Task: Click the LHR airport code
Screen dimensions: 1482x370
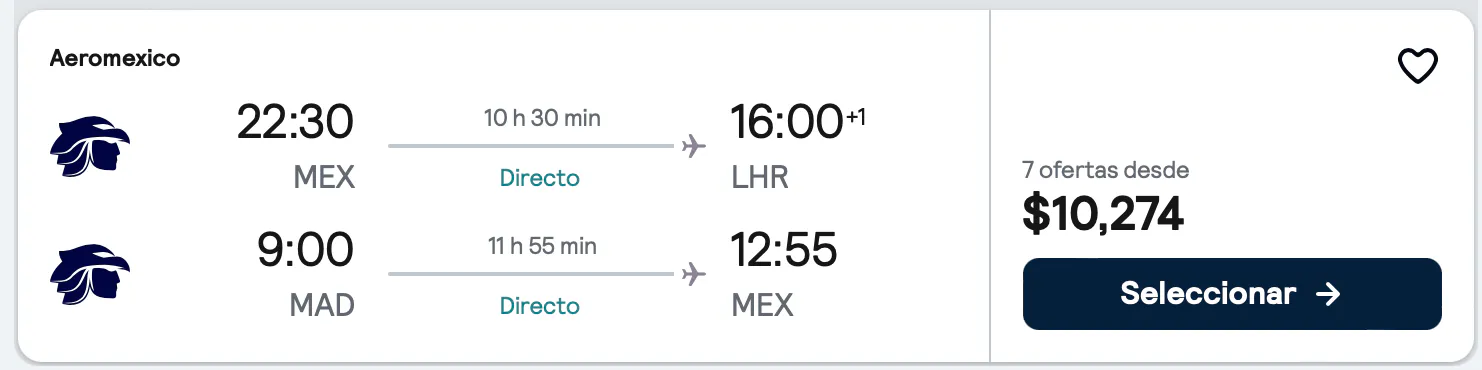Action: [761, 178]
